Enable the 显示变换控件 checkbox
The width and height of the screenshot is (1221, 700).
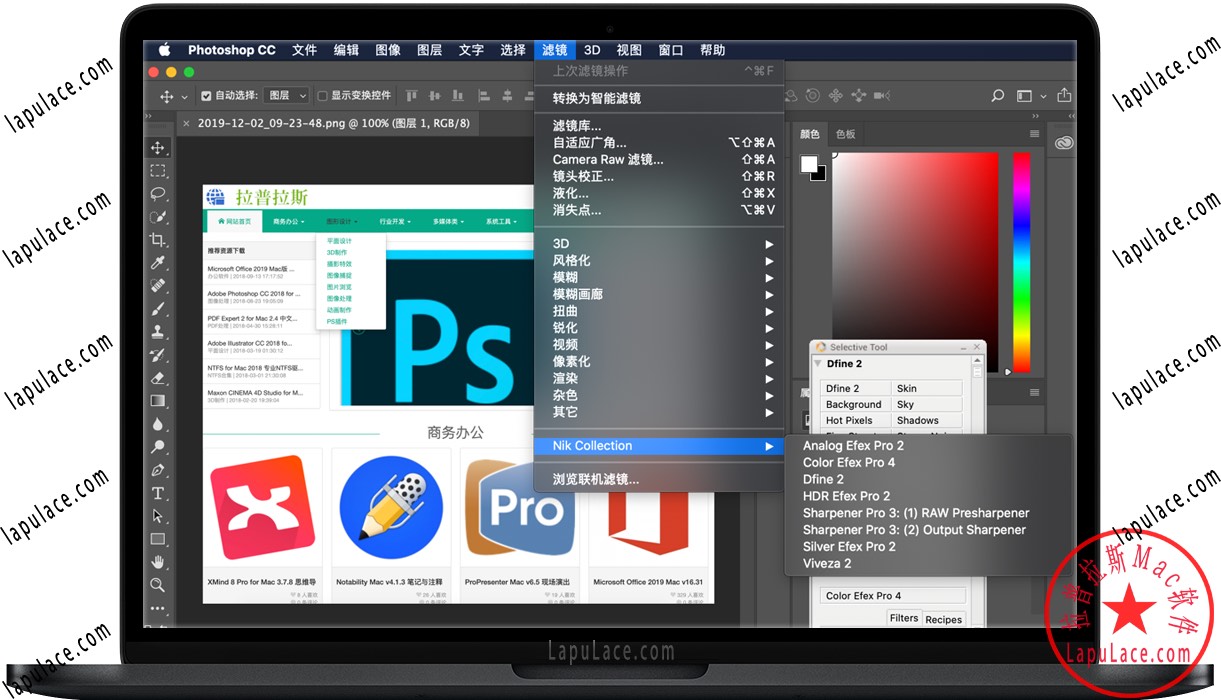320,95
